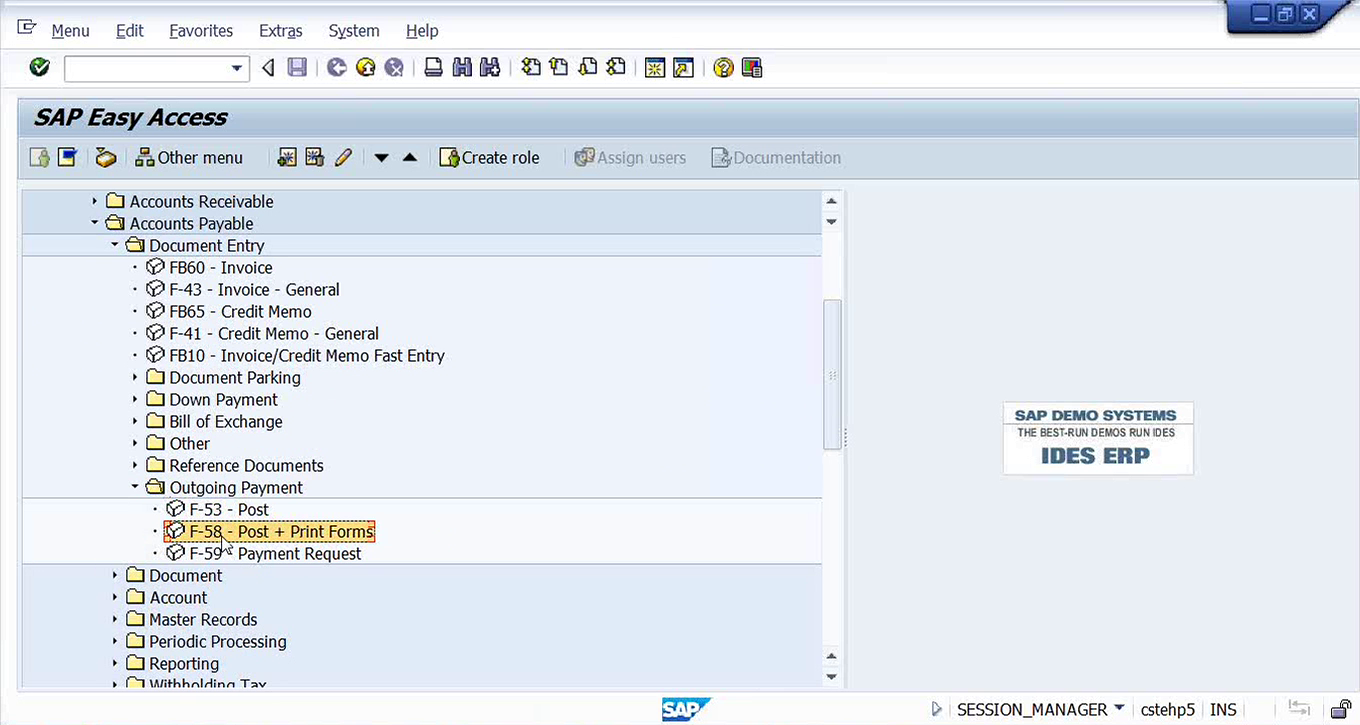Open the Extras menu
The width and height of the screenshot is (1360, 725).
[x=281, y=31]
